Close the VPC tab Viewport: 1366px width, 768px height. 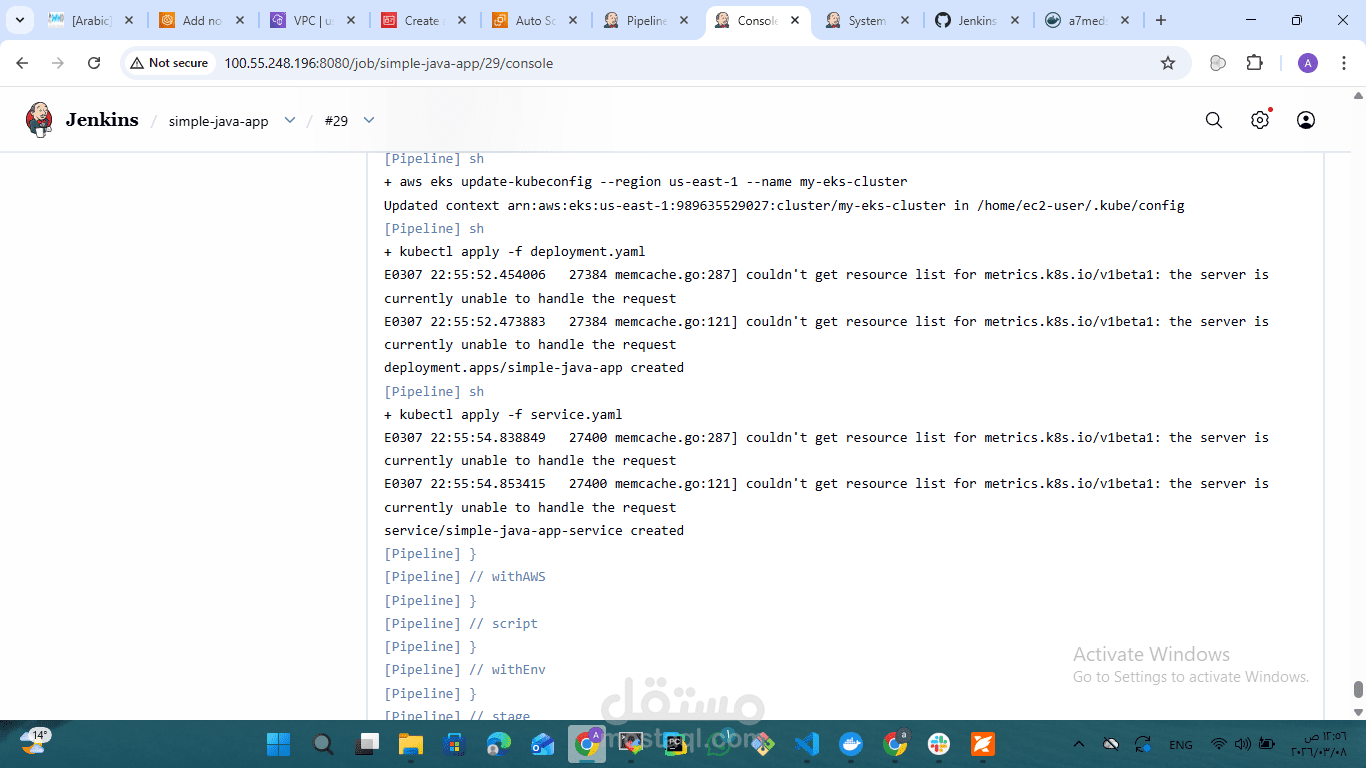click(x=350, y=20)
